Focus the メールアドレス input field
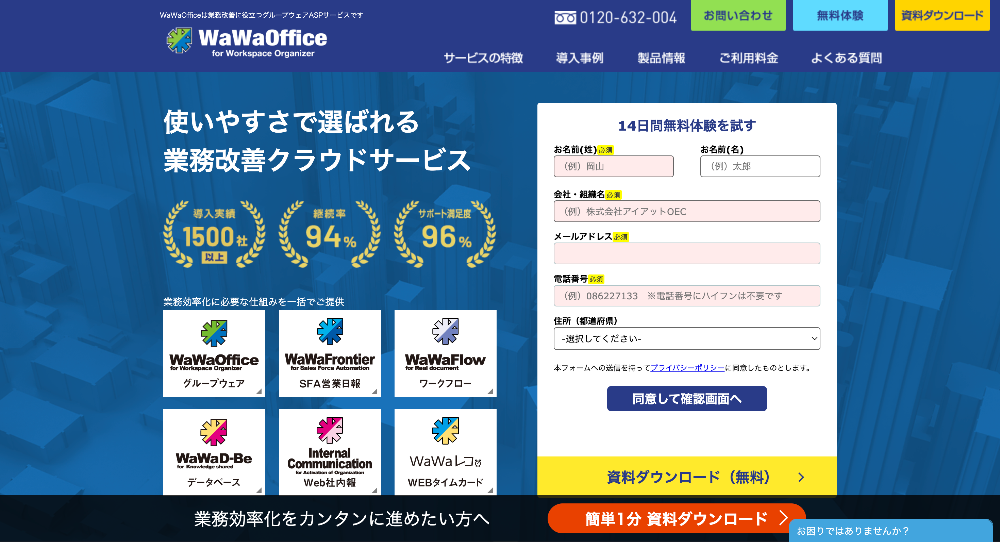 687,253
